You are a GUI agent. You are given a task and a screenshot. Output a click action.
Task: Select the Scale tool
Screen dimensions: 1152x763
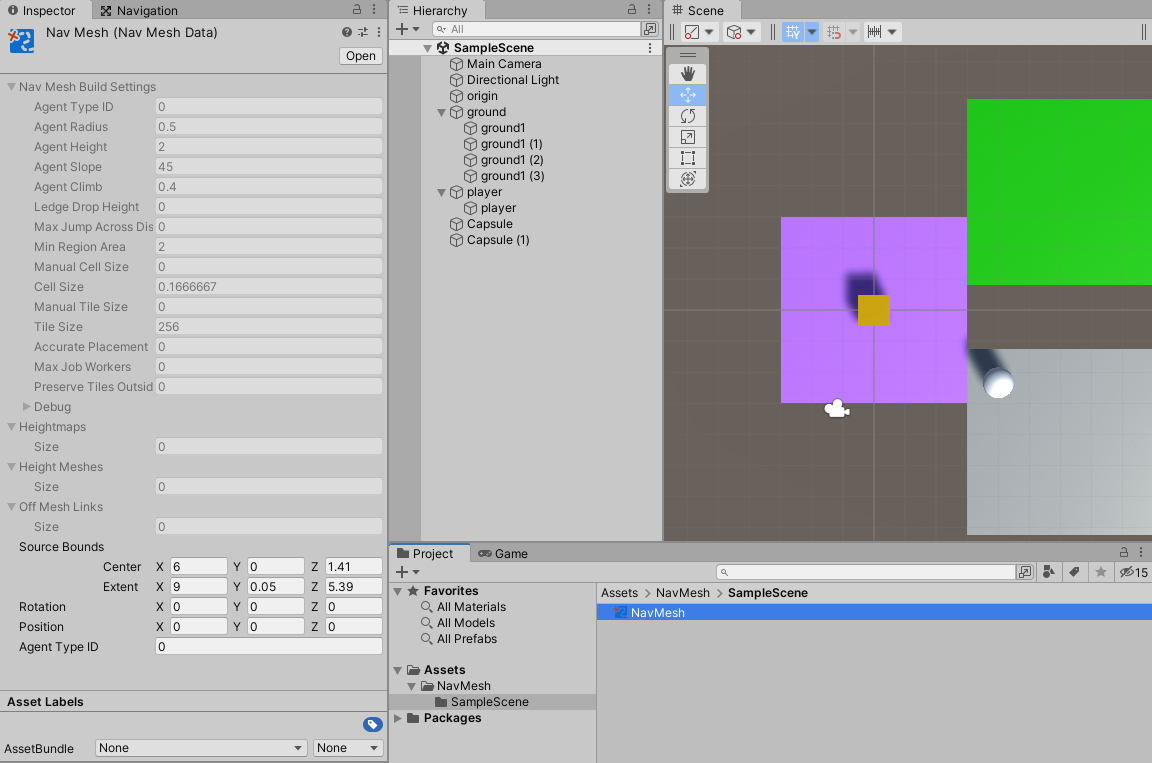688,137
